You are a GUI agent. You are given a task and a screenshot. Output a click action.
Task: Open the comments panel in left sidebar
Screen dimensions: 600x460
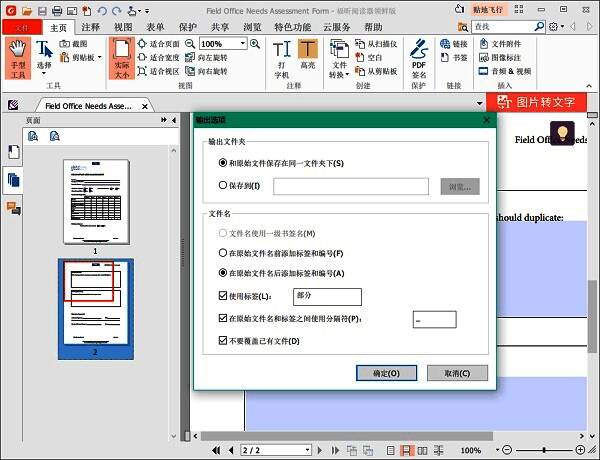click(14, 208)
